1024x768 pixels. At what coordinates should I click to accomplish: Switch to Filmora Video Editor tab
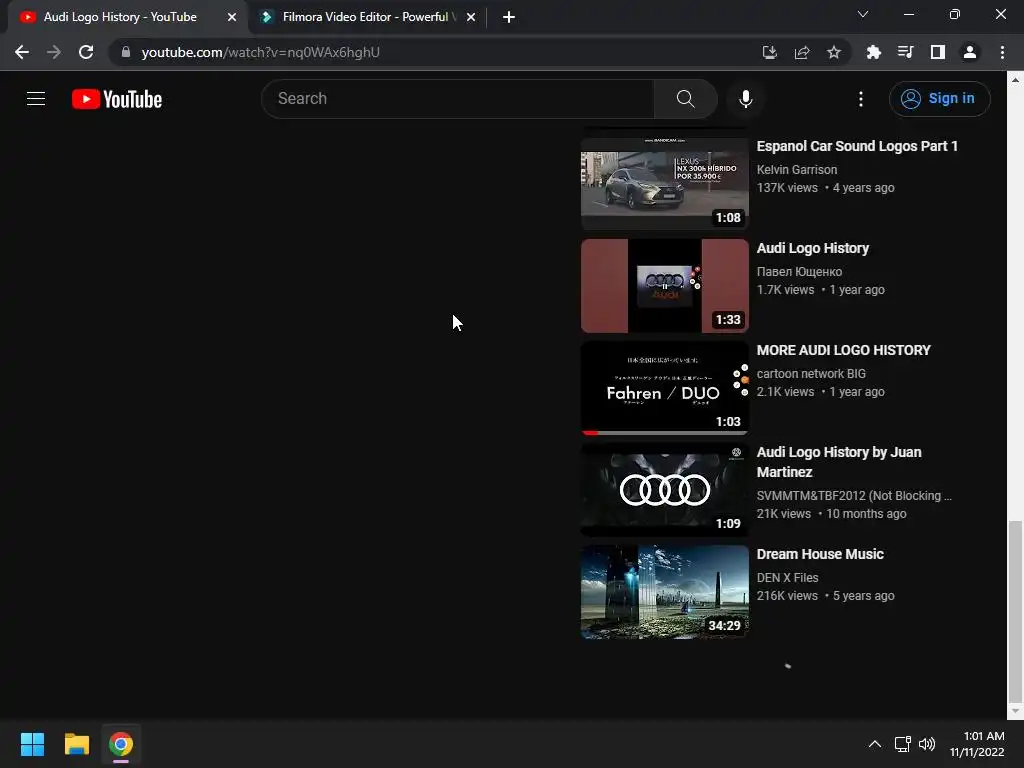point(369,17)
